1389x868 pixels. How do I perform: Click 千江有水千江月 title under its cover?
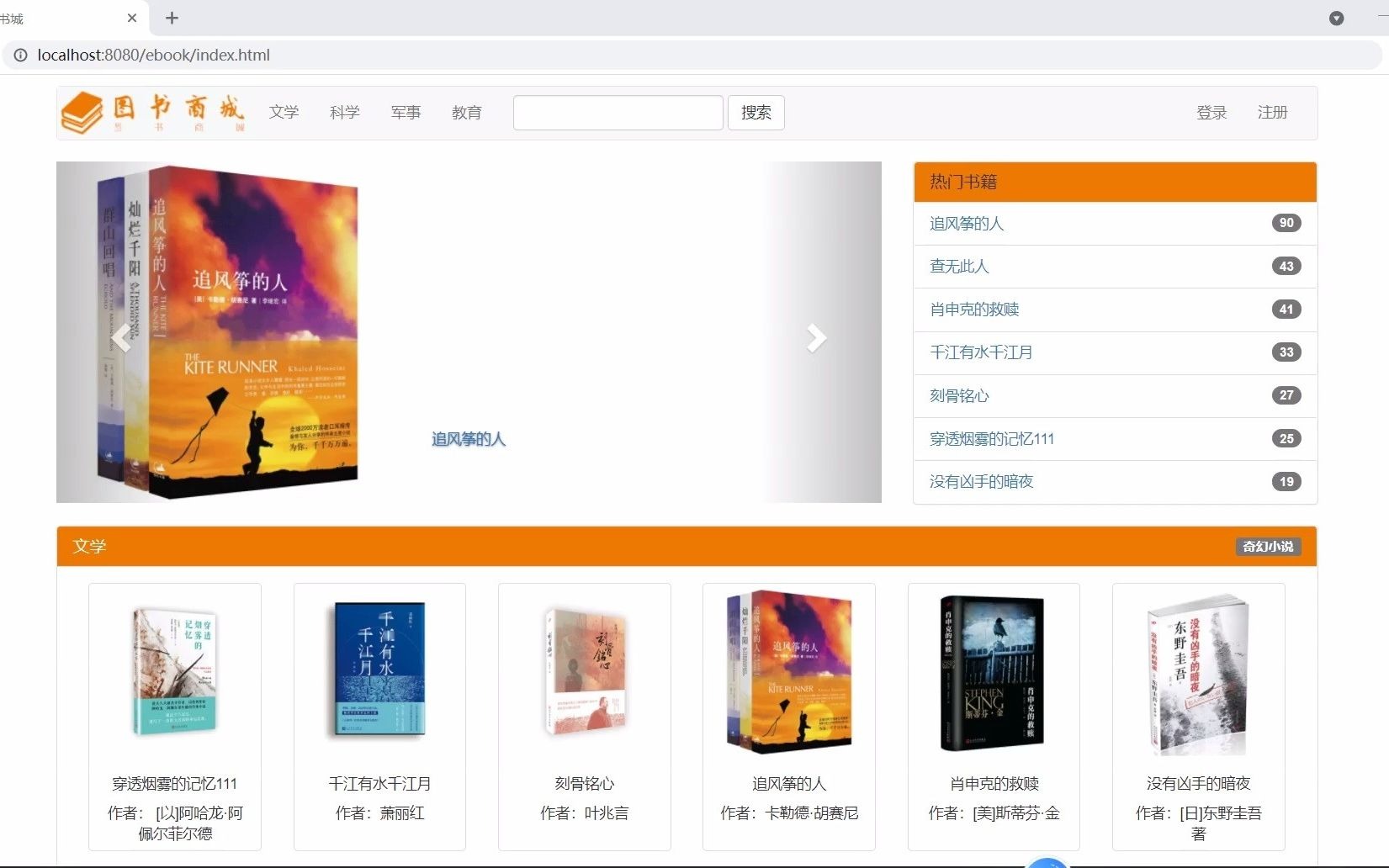point(379,784)
